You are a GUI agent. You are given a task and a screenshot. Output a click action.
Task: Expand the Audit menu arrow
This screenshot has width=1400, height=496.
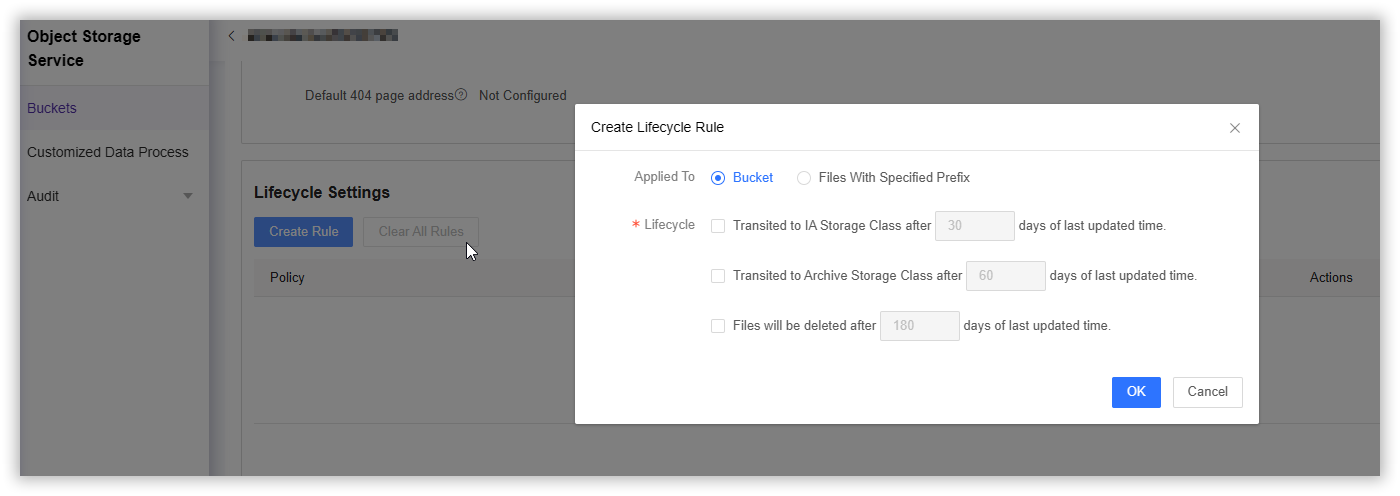point(188,196)
